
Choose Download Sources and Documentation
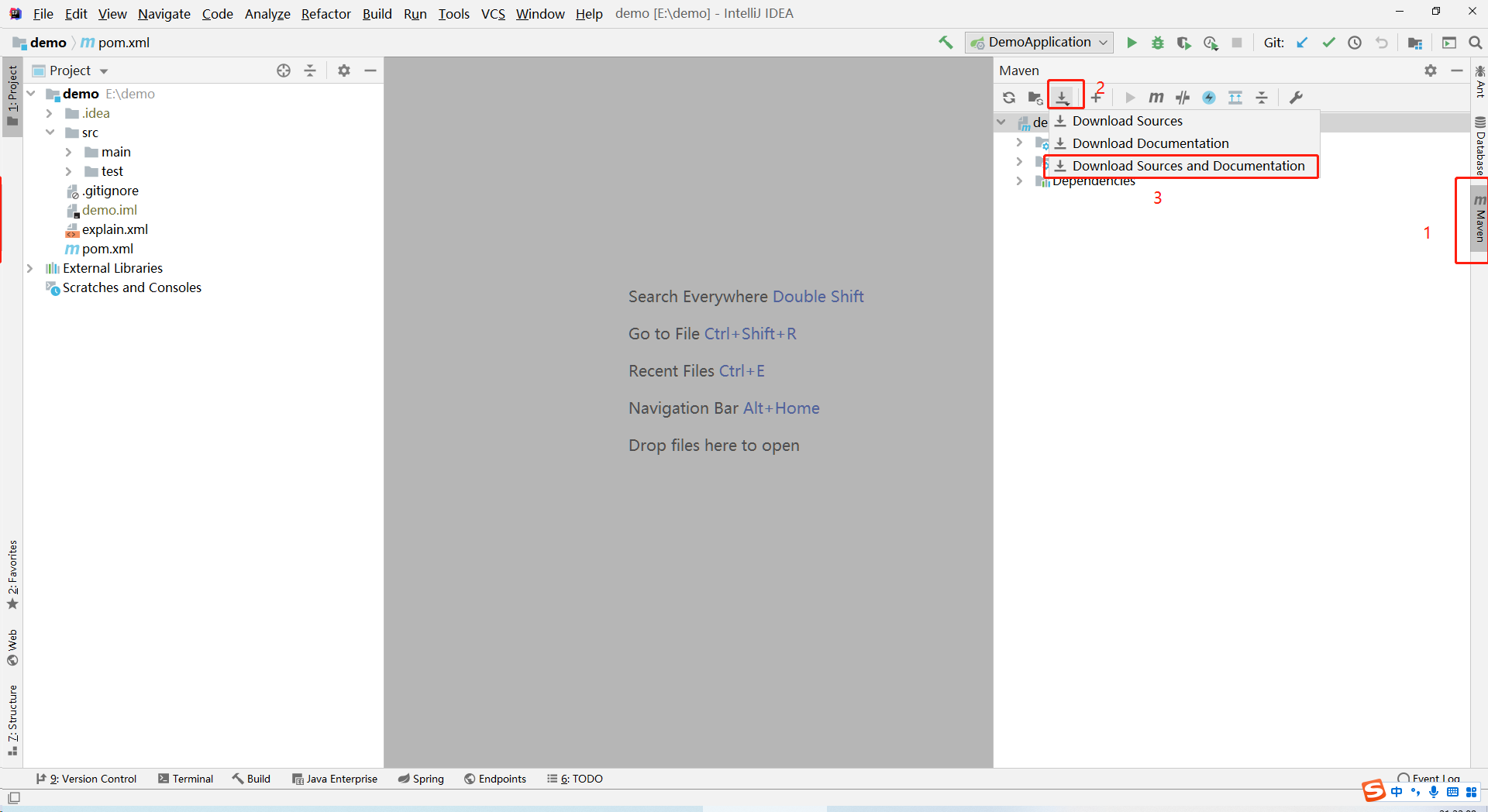point(1184,166)
